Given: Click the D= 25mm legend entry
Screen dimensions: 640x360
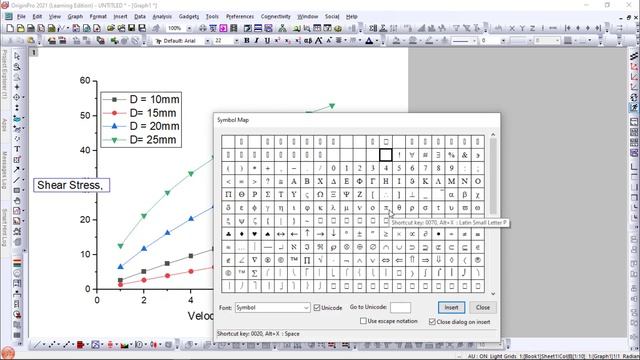Looking at the screenshot, I should [153, 140].
